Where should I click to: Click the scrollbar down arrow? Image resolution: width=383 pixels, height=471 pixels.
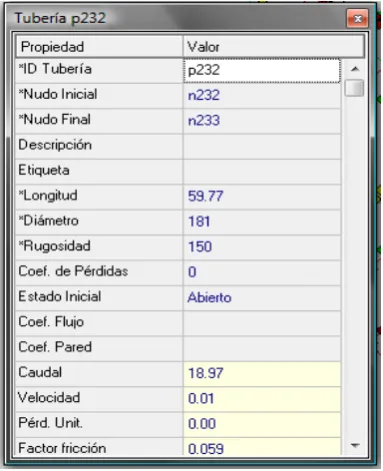tap(355, 445)
